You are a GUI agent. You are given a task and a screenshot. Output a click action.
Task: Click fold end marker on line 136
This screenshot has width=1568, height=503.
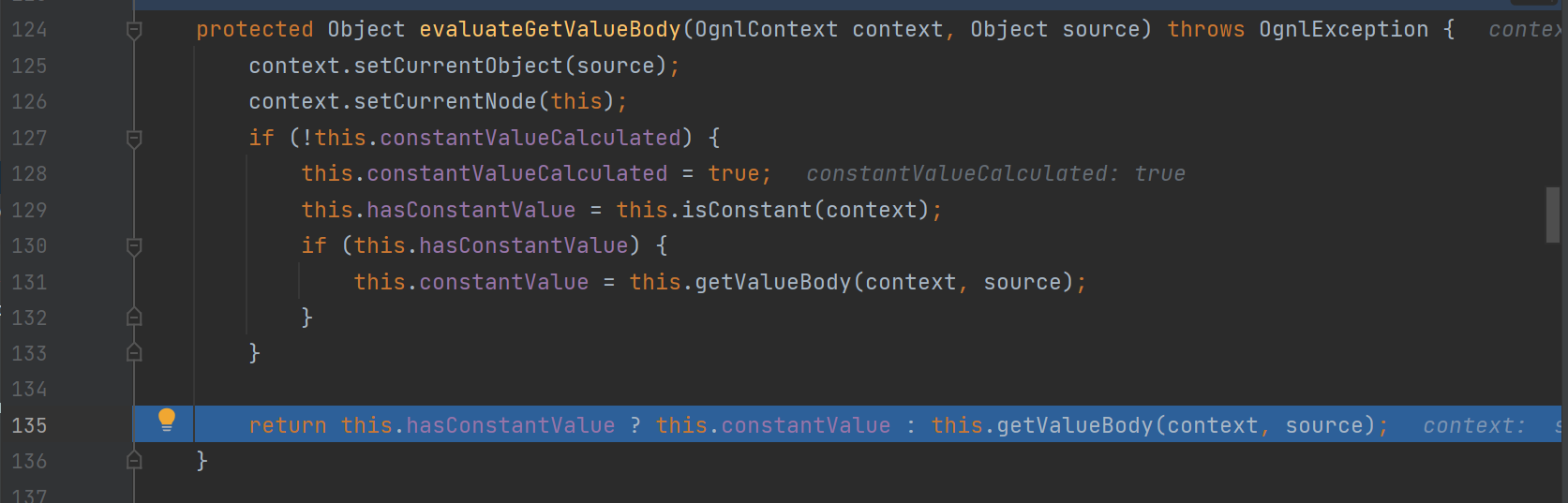click(x=134, y=461)
